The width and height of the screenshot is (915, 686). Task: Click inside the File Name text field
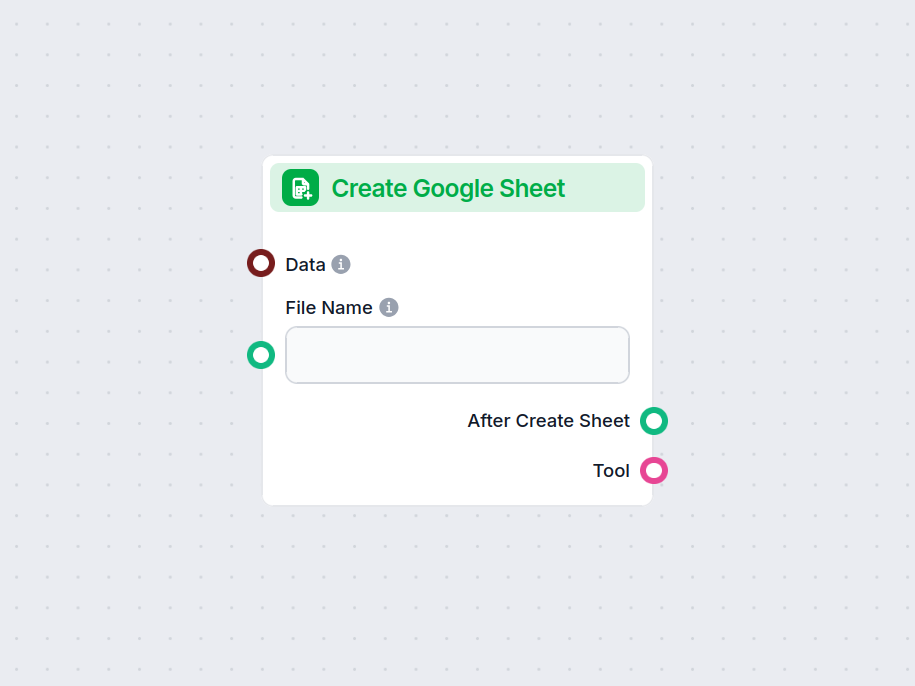coord(456,355)
